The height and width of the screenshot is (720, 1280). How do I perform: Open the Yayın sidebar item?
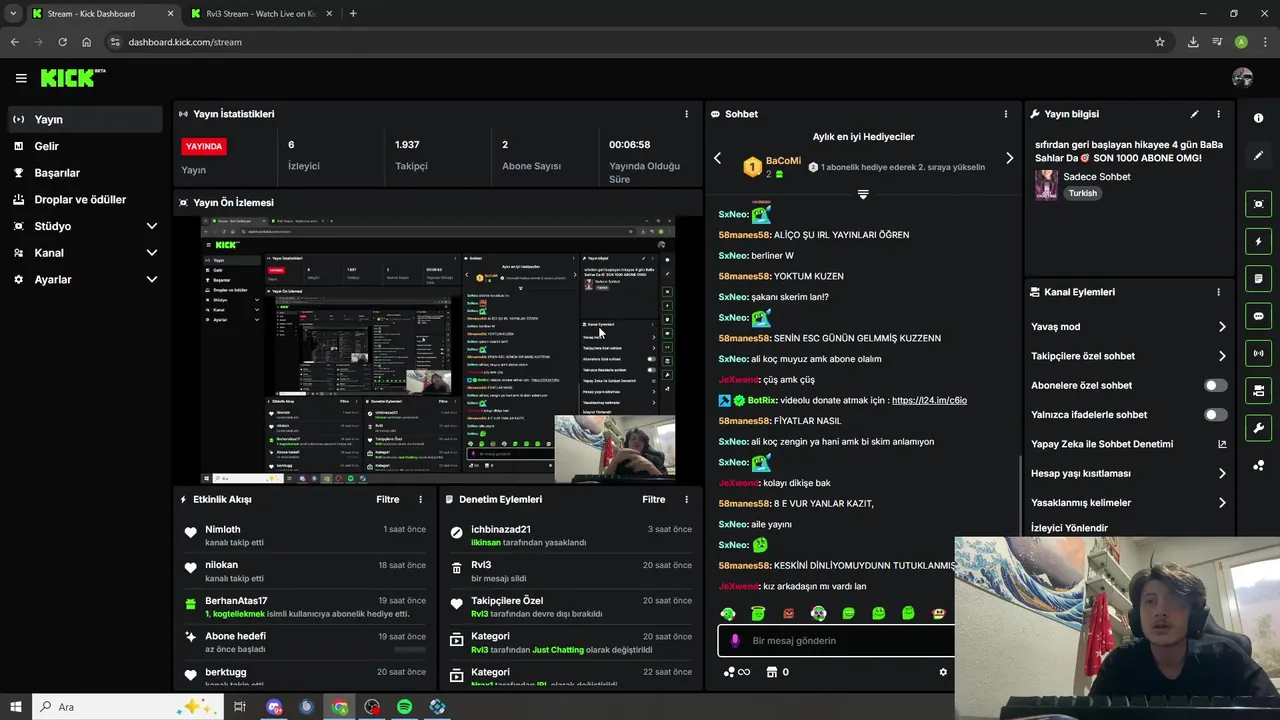pyautogui.click(x=84, y=119)
